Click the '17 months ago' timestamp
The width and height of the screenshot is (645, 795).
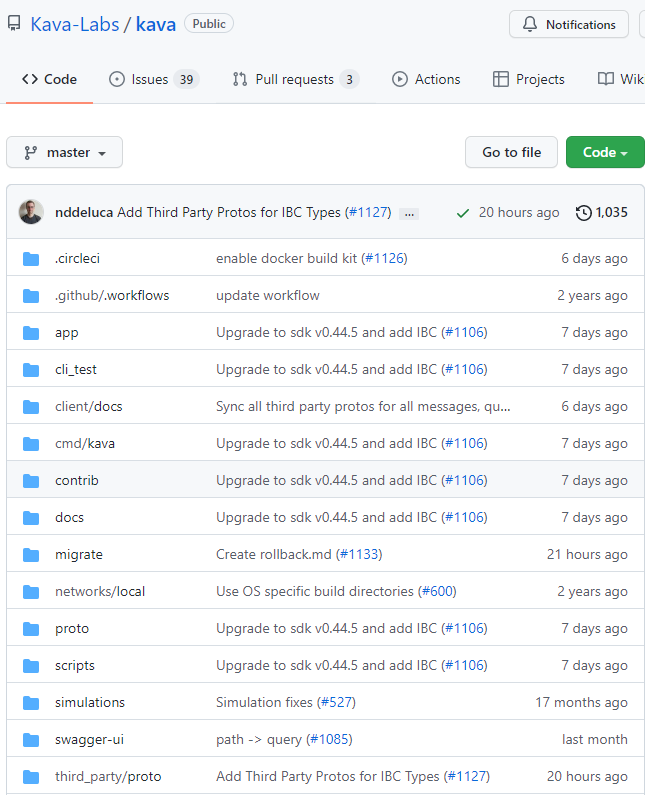581,703
